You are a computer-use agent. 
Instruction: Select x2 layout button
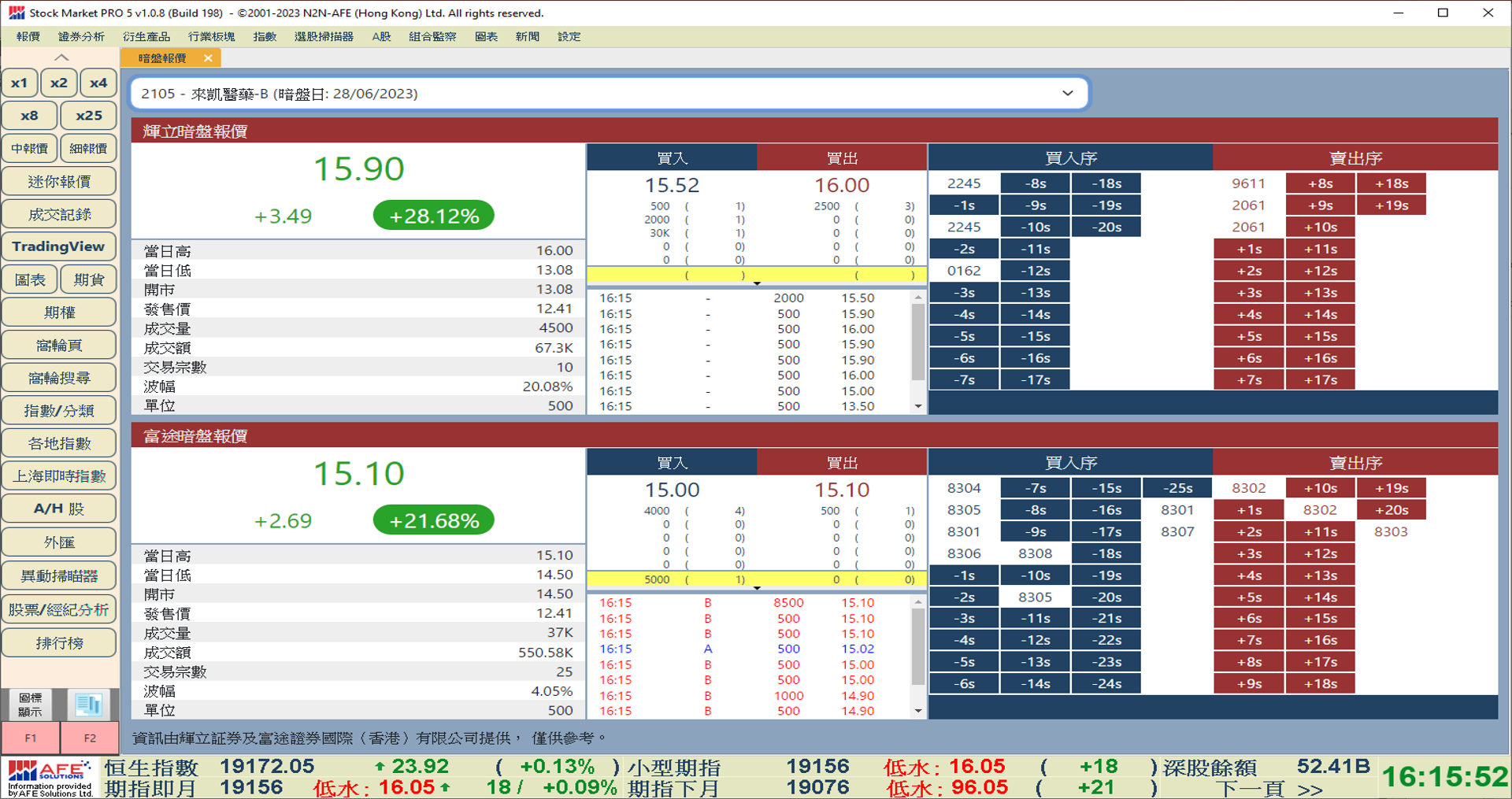click(x=59, y=83)
